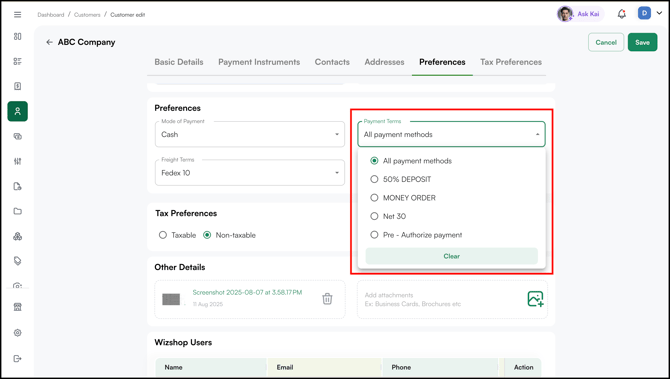Screen dimensions: 670x379
Task: Switch to the Addresses tab
Action: point(384,62)
